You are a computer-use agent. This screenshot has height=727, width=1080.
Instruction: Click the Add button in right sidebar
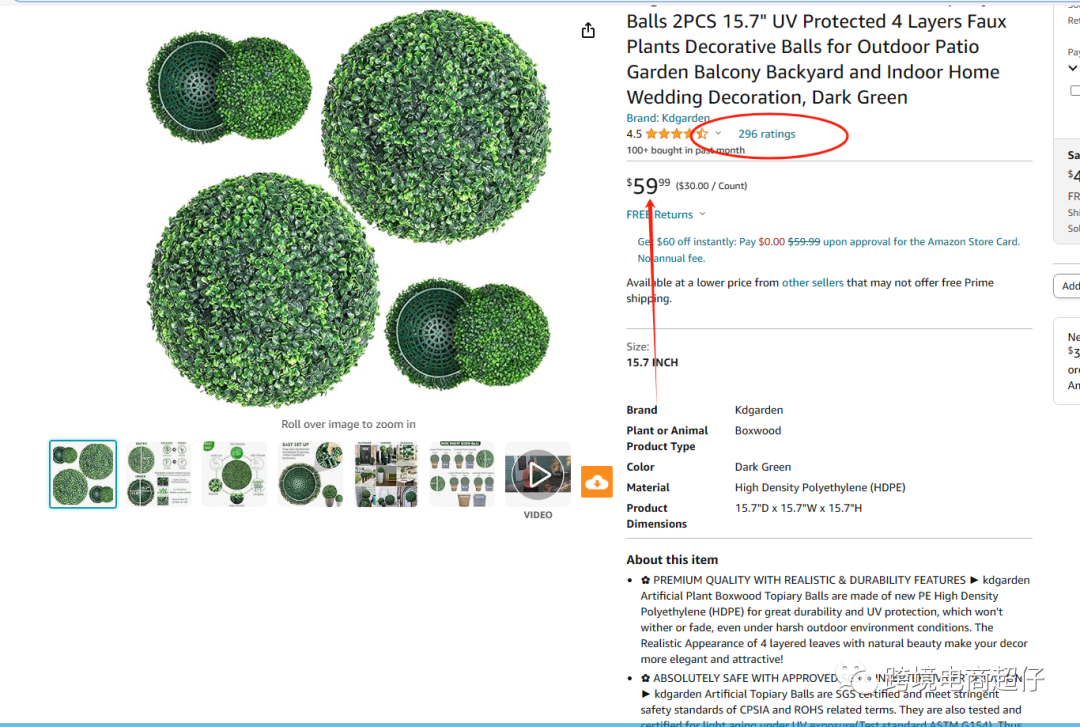click(x=1068, y=286)
